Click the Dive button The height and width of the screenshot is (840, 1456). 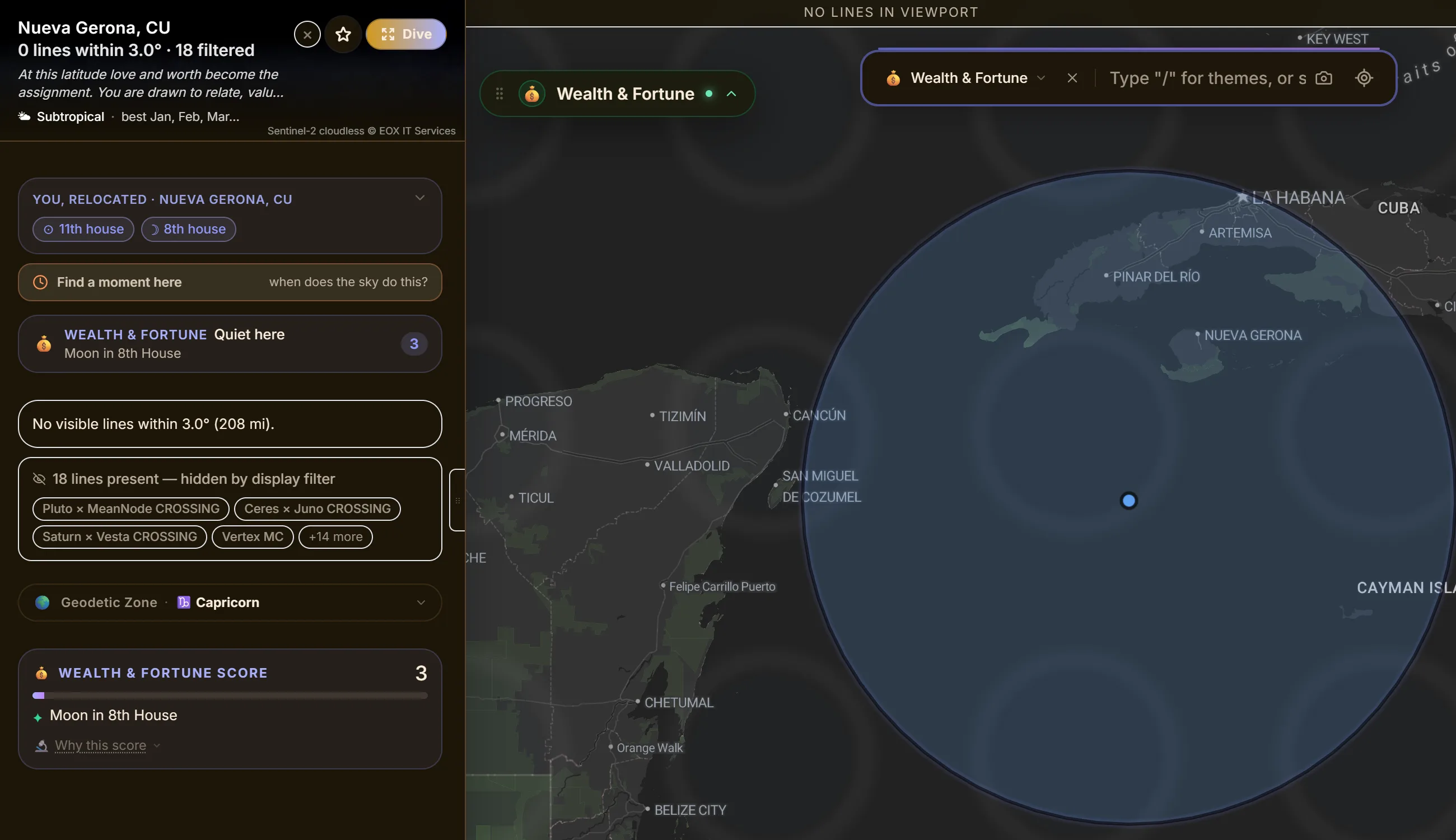[x=406, y=34]
